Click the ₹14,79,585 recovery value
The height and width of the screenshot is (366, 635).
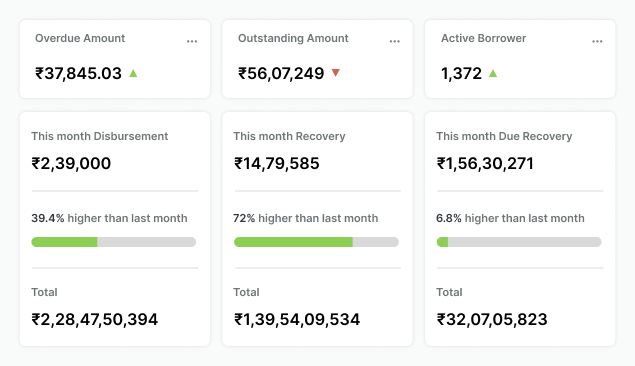pyautogui.click(x=277, y=164)
